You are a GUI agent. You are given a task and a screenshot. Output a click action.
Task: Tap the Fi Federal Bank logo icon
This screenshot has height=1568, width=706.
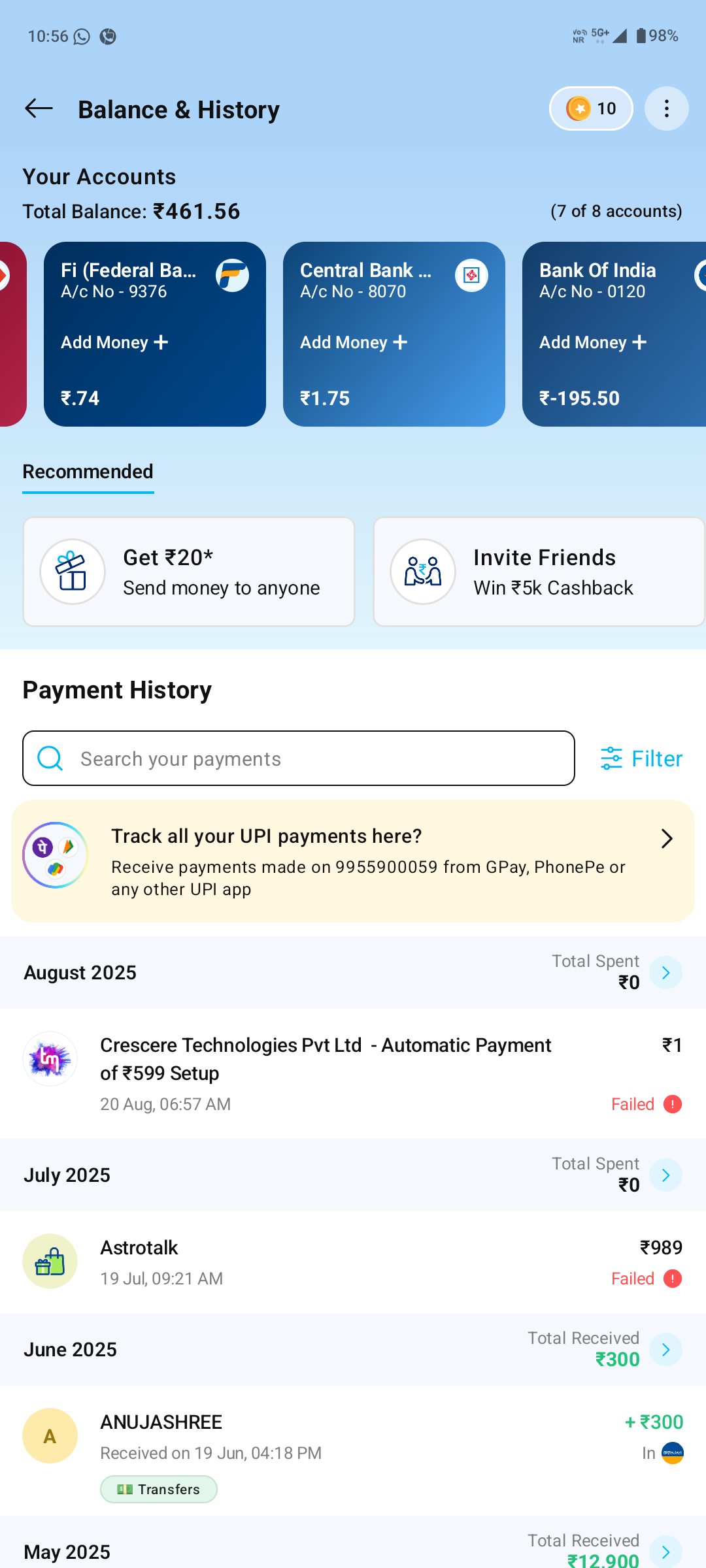[232, 276]
